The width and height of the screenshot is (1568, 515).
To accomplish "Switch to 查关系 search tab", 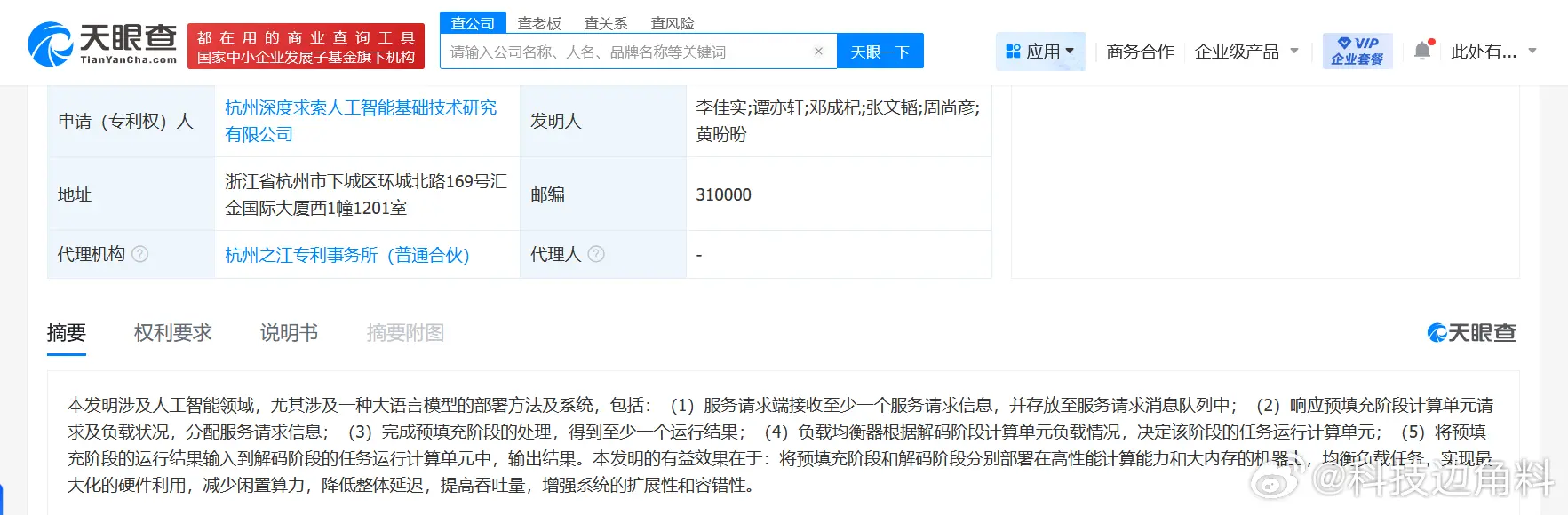I will [606, 23].
